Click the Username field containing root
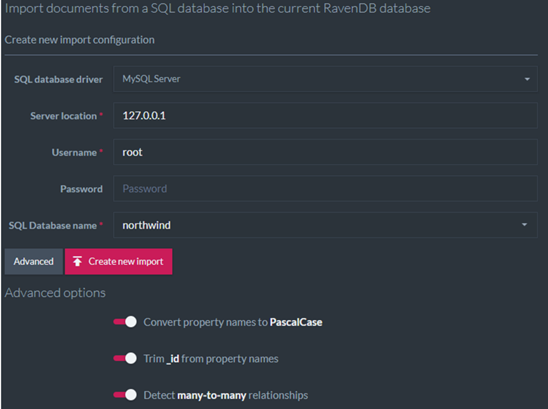Image resolution: width=548 pixels, height=409 pixels. (325, 152)
